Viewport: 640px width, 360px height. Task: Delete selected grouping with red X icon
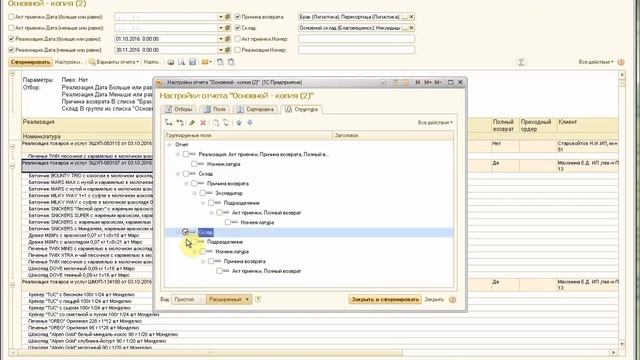(203, 122)
